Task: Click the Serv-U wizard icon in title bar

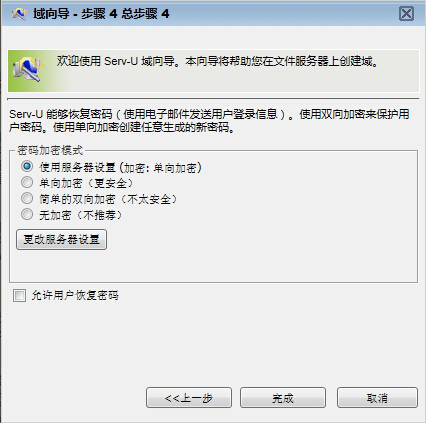Action: (x=19, y=14)
